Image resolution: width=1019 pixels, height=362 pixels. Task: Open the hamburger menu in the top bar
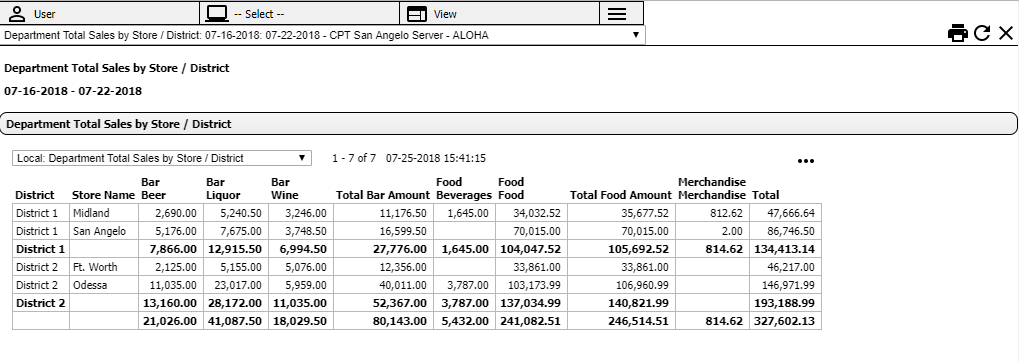coord(617,14)
